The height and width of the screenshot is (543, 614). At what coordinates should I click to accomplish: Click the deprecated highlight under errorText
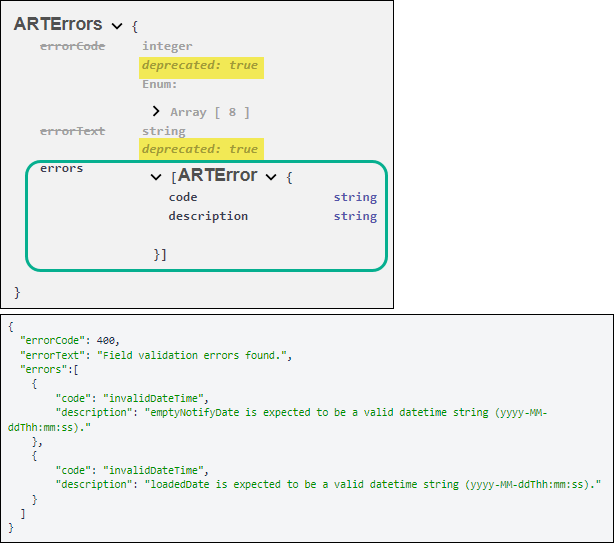[200, 149]
